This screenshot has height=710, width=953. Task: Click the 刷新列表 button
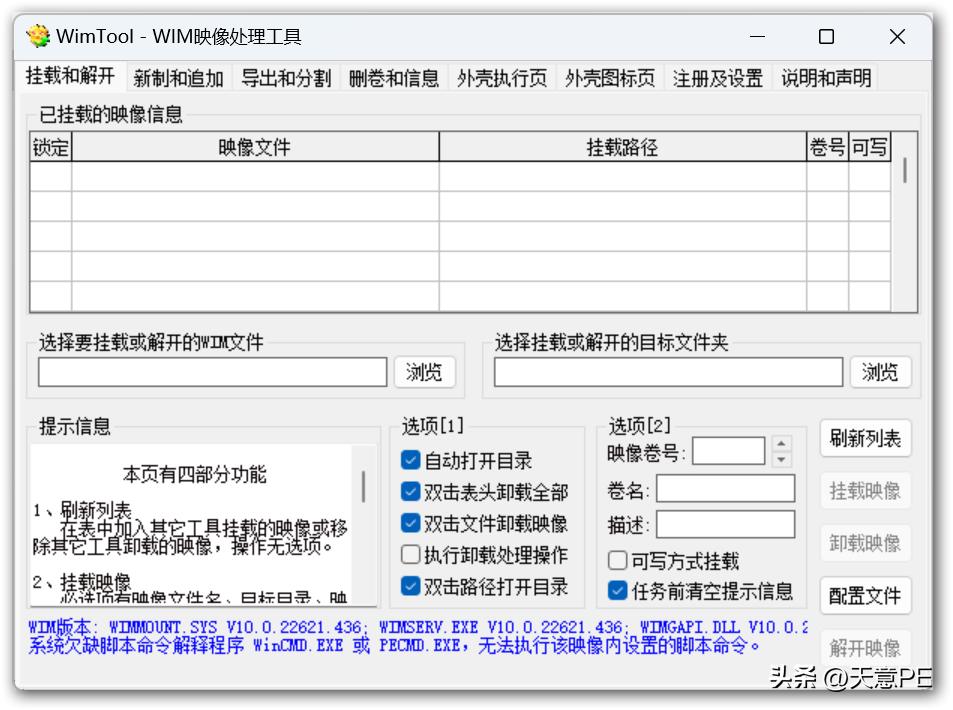(x=864, y=438)
